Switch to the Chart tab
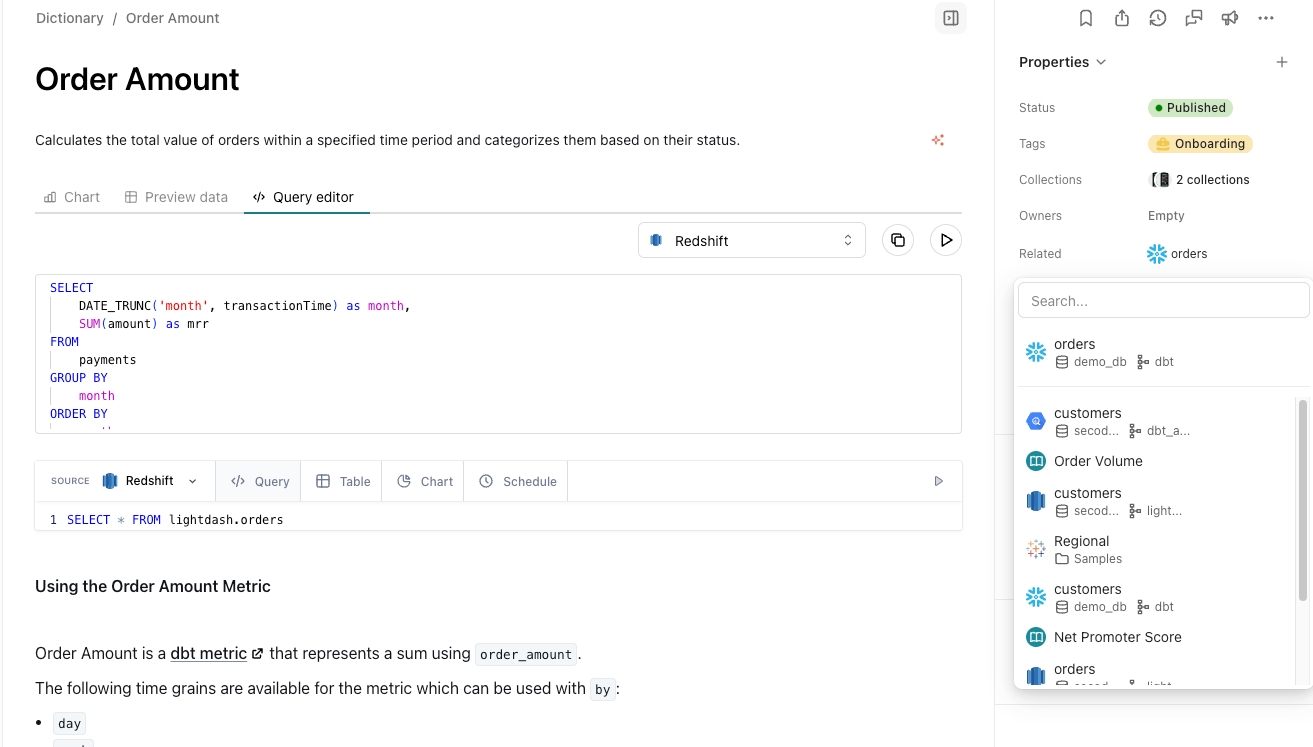 click(72, 197)
